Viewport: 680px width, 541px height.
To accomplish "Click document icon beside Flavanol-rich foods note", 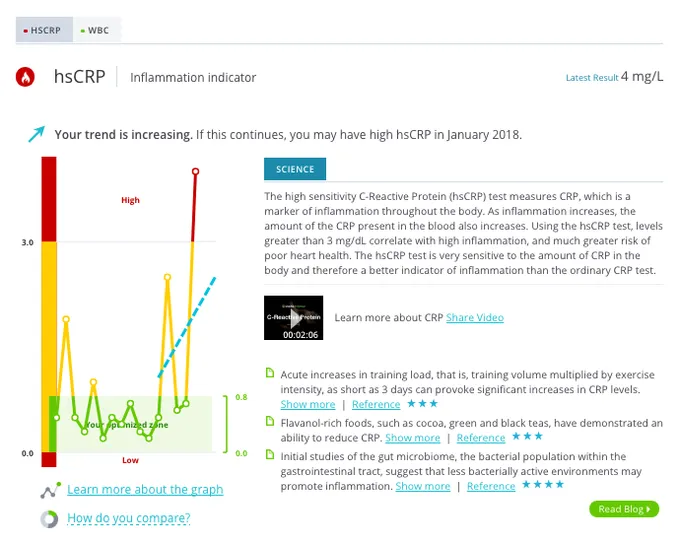I will pos(269,422).
